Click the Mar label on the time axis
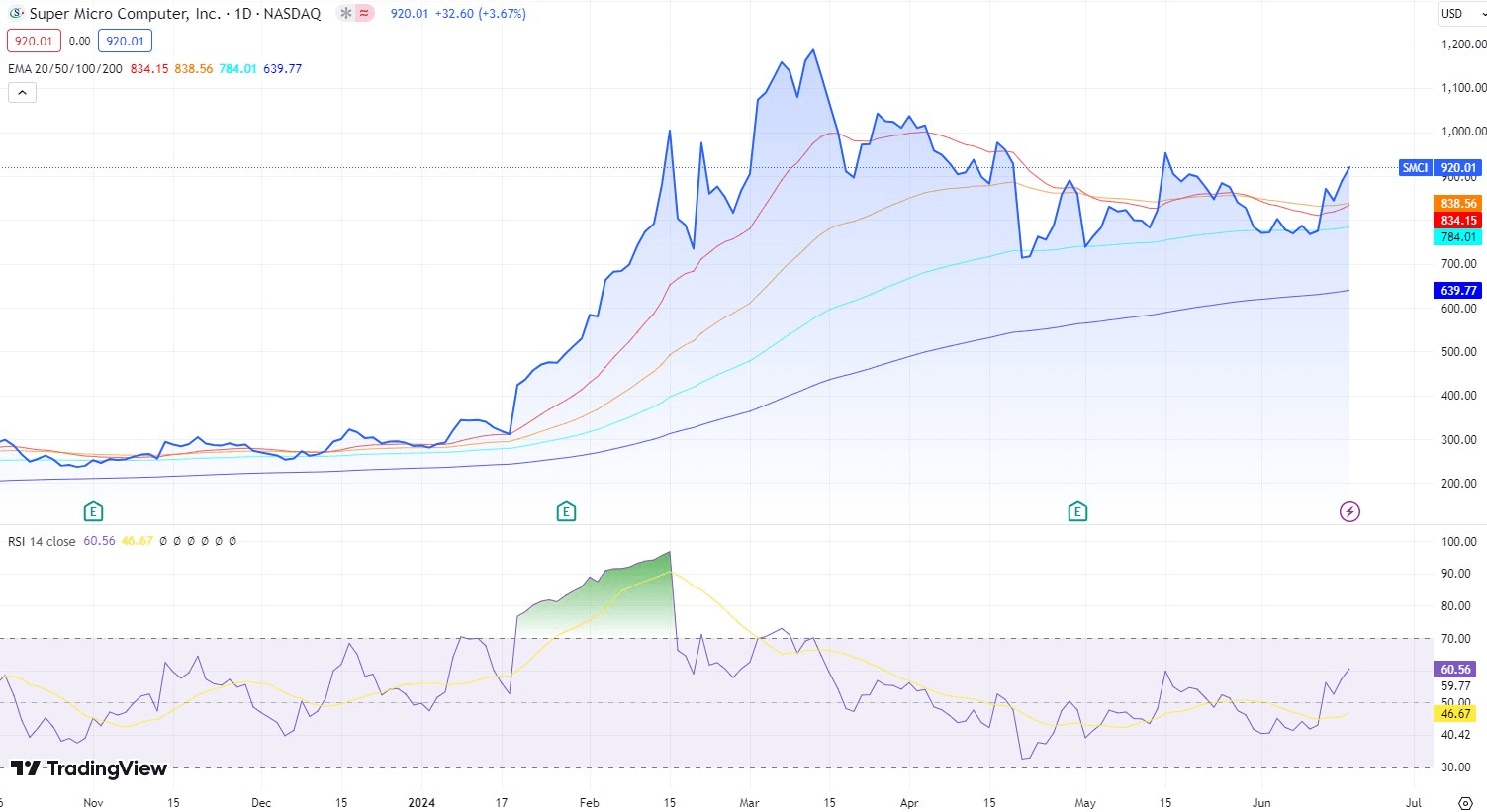The image size is (1487, 812). (749, 803)
